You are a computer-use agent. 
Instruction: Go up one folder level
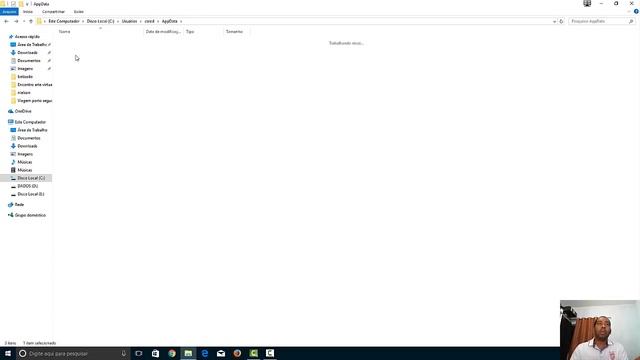[x=31, y=21]
